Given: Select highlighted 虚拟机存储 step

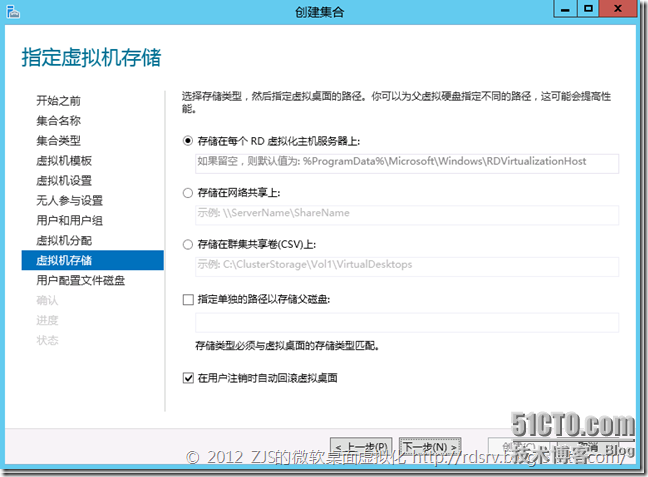Looking at the screenshot, I should tap(93, 260).
